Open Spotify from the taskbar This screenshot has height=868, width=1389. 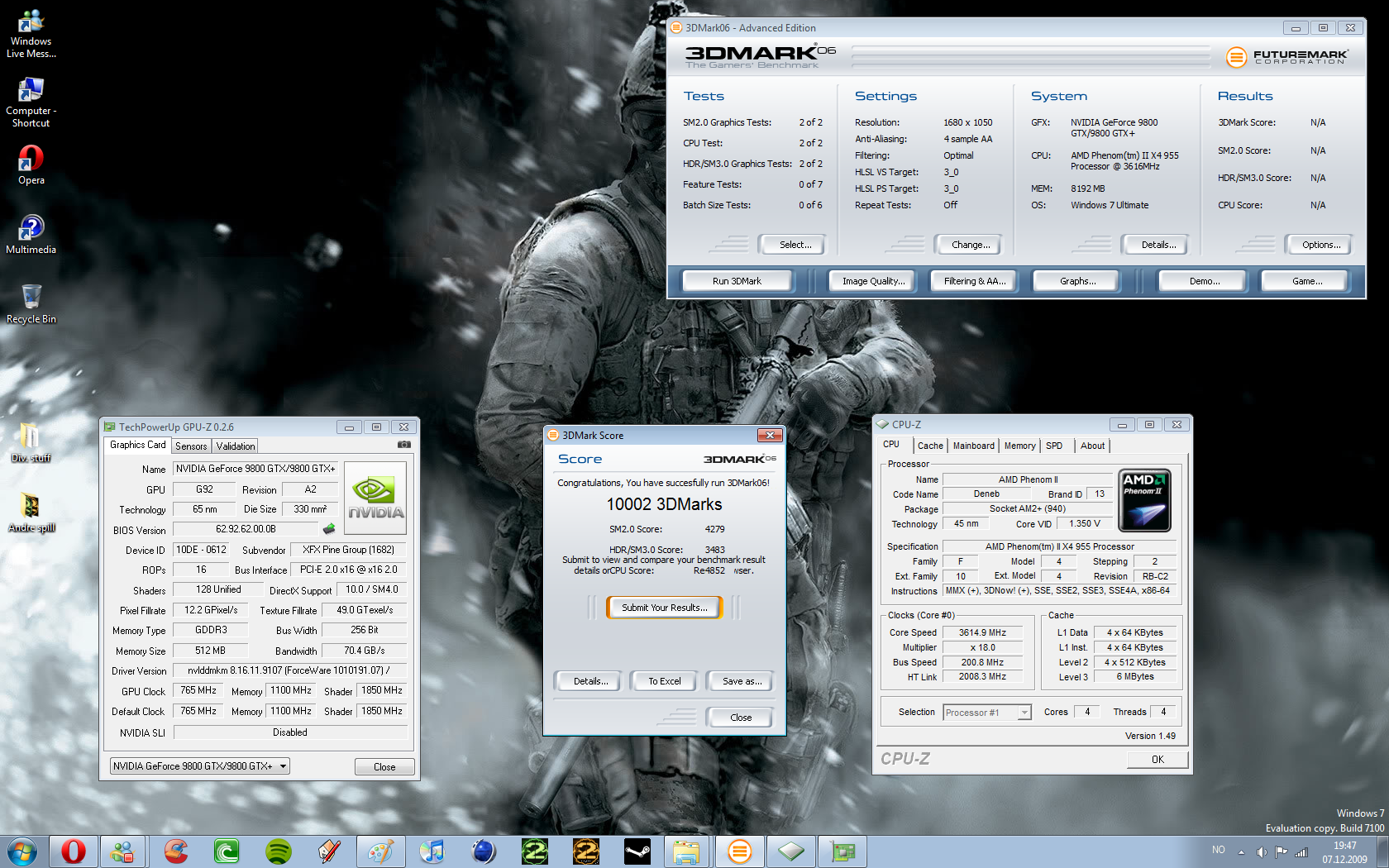[x=278, y=851]
